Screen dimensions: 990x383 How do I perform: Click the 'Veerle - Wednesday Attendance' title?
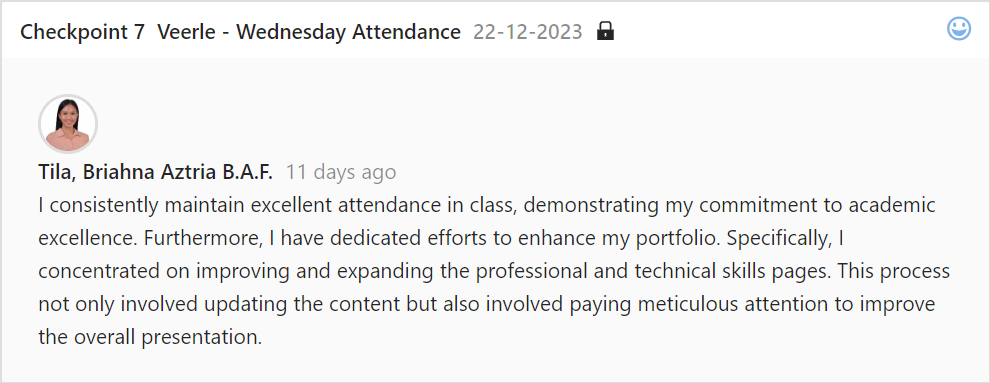pyautogui.click(x=309, y=32)
